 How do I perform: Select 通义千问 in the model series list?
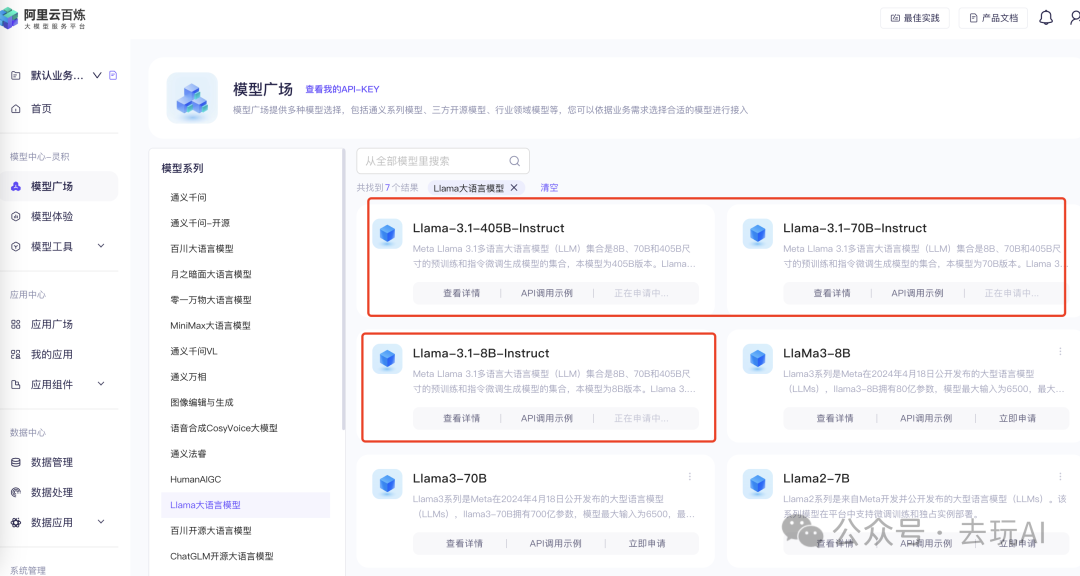tap(188, 197)
